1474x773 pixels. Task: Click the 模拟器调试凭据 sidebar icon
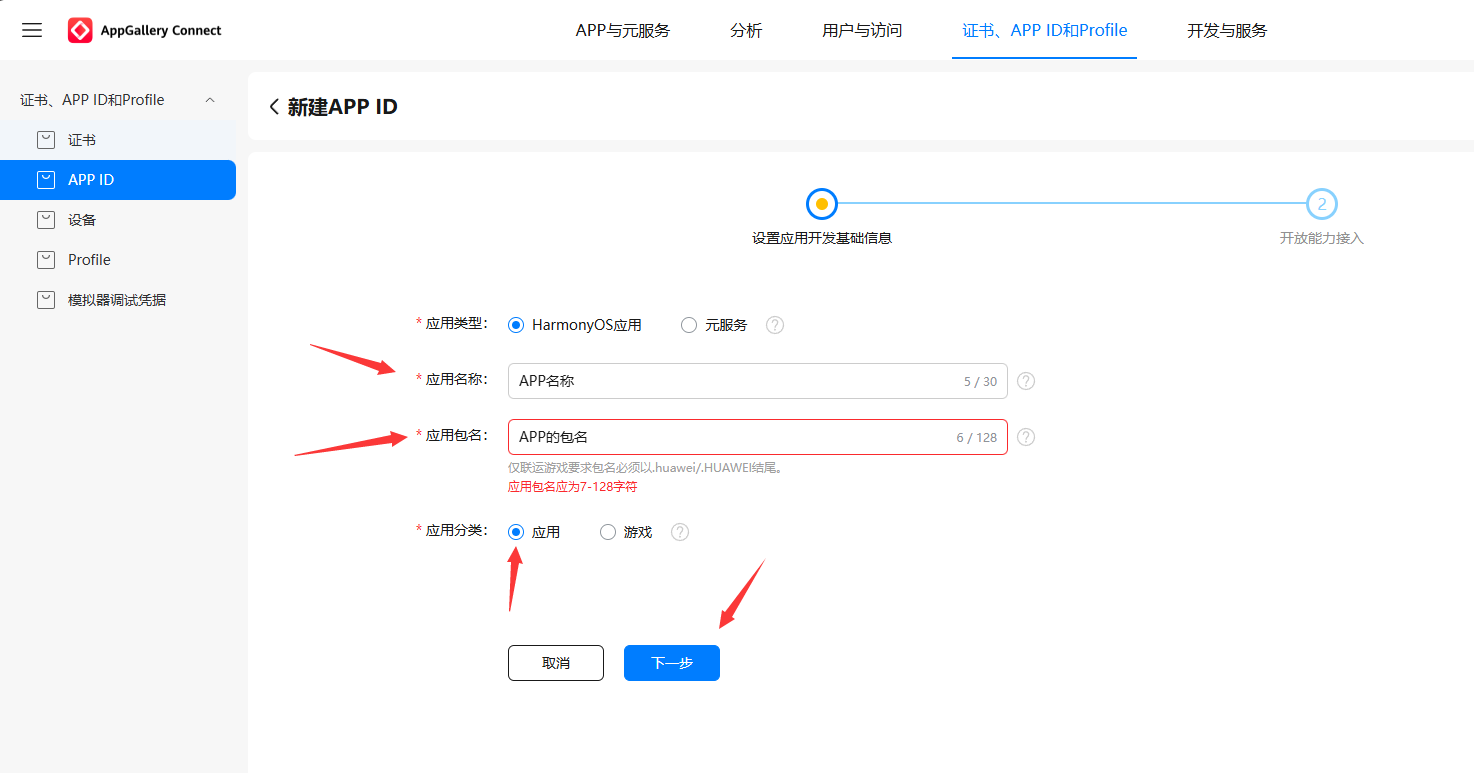(46, 300)
